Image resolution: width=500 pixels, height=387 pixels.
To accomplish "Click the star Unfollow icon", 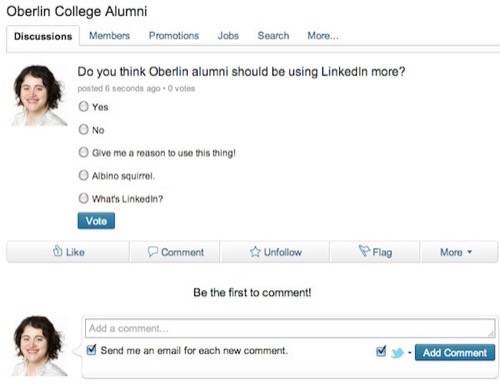I will coord(255,252).
